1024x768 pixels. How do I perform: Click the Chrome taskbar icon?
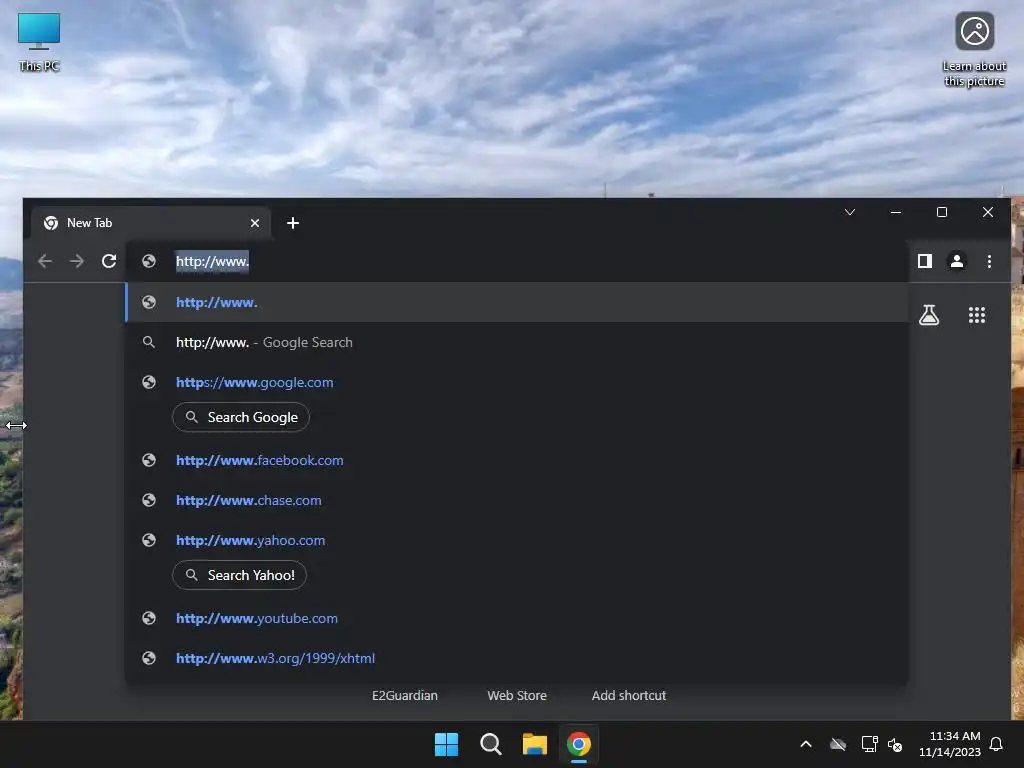pos(579,744)
